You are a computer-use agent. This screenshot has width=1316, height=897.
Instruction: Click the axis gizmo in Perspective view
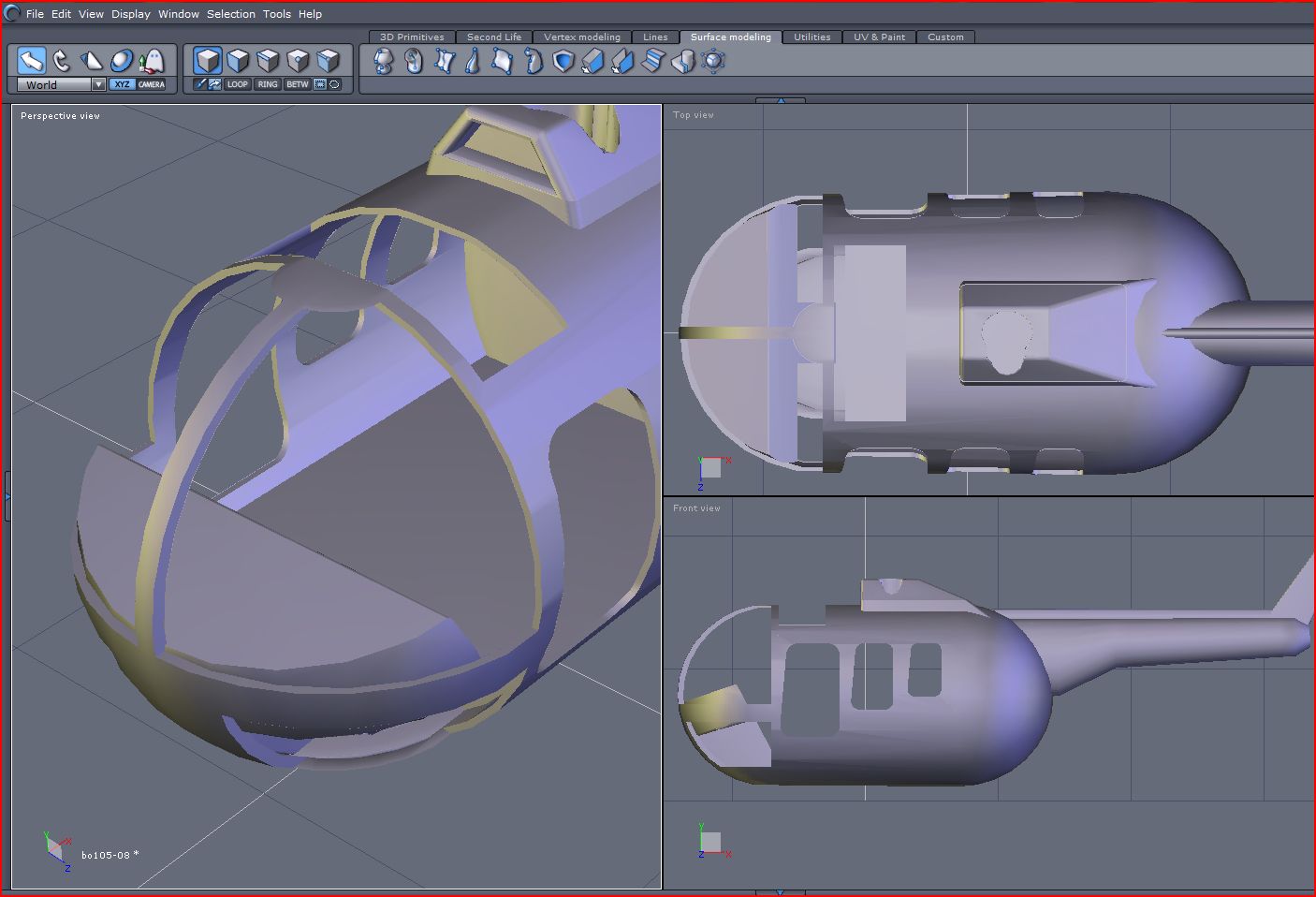[x=57, y=850]
